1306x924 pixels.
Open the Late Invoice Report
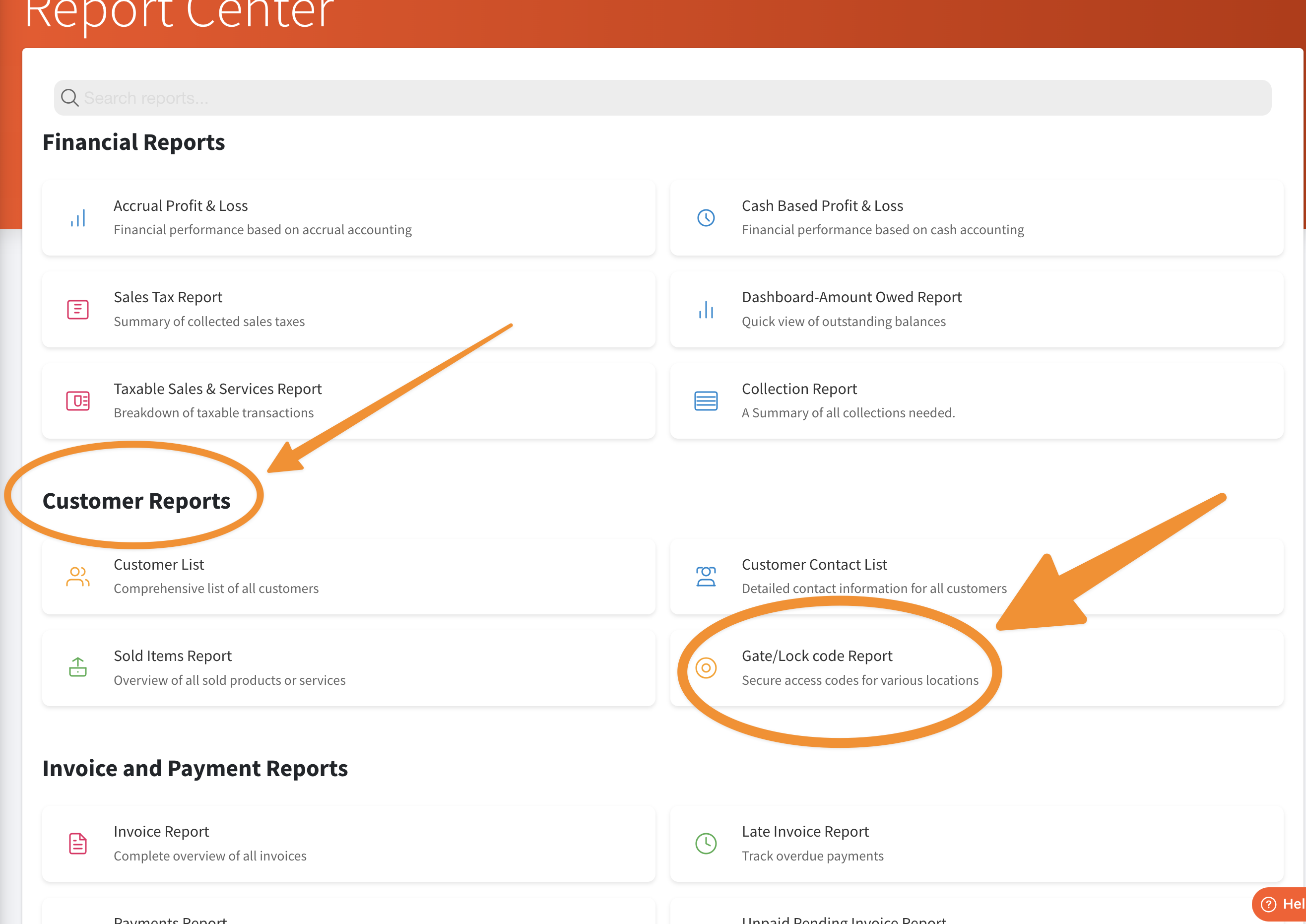804,832
